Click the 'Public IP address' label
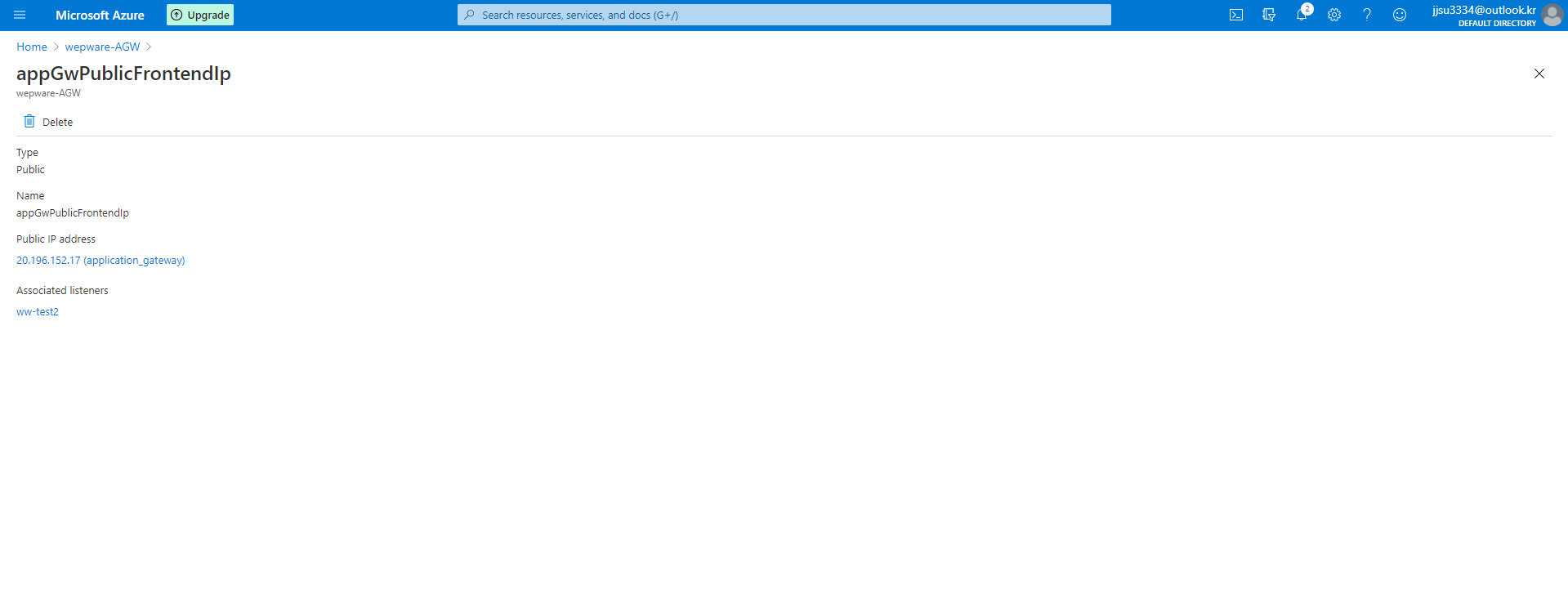 [x=56, y=239]
